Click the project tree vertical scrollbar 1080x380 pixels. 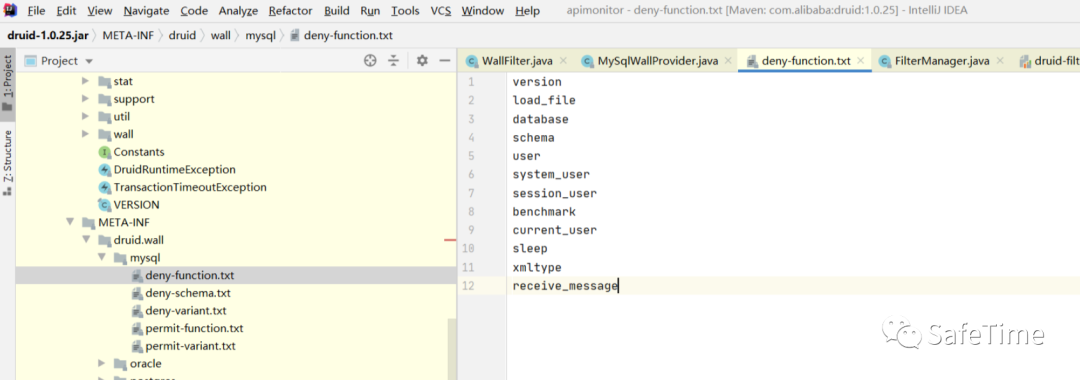[x=452, y=348]
